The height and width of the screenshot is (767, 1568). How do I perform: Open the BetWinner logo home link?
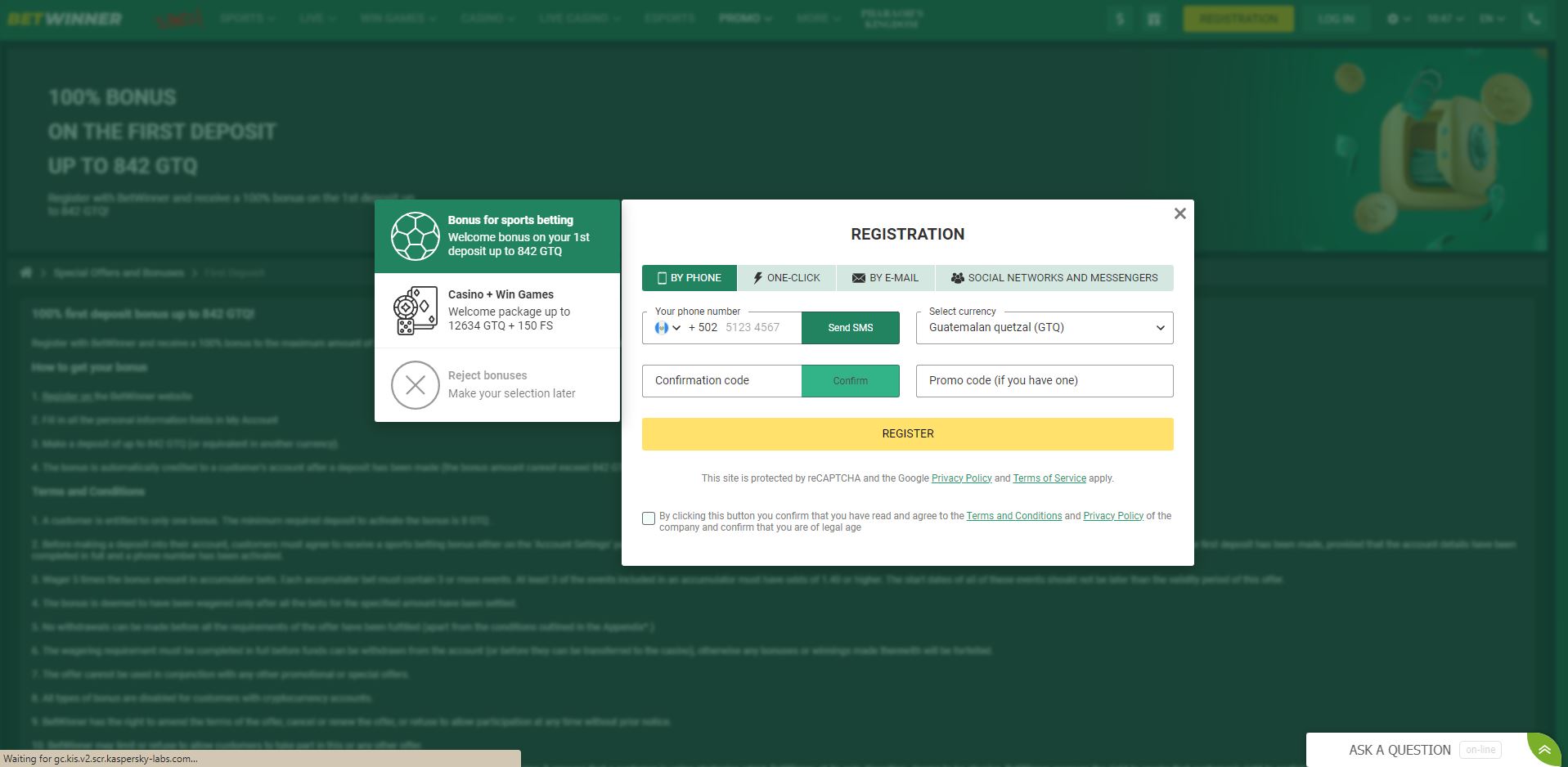coord(65,18)
